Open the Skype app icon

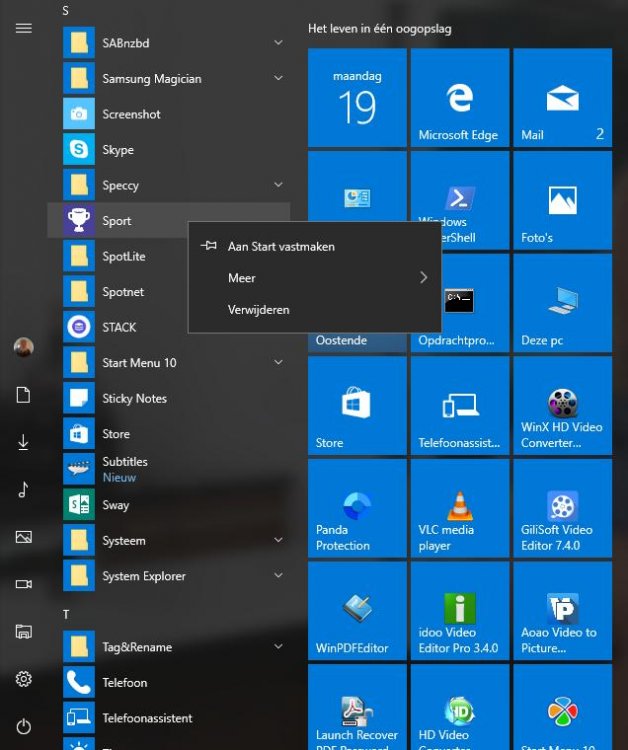79,150
